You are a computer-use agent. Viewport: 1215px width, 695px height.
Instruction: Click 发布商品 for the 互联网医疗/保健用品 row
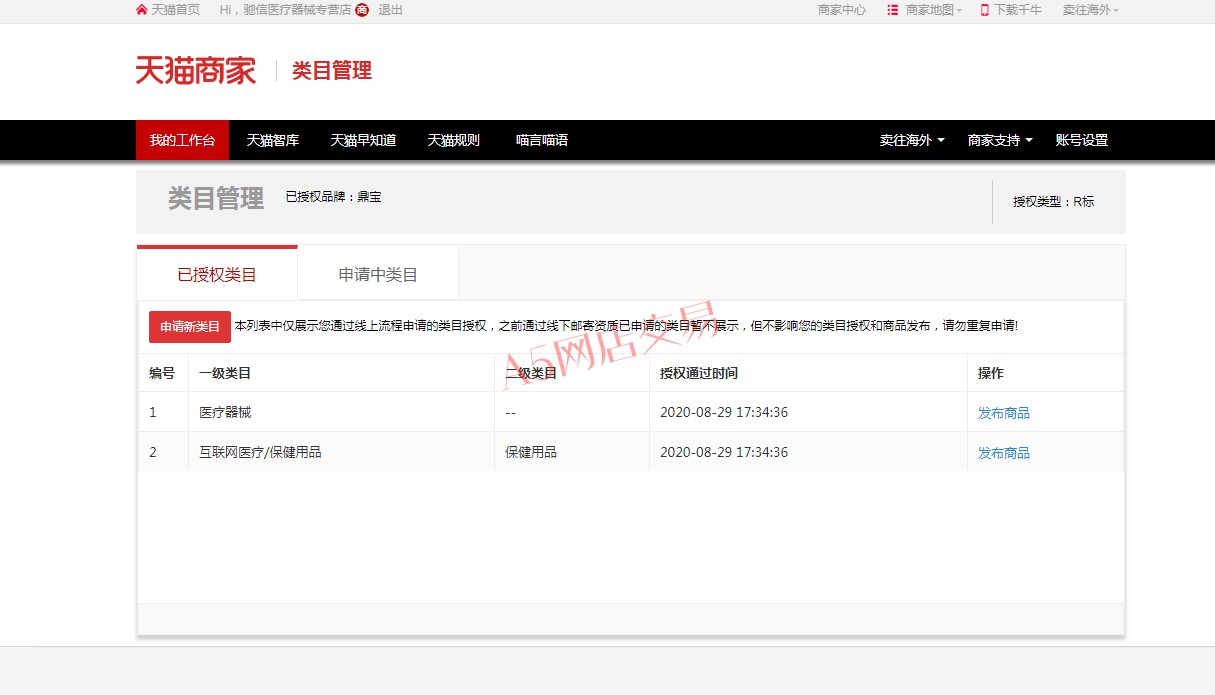click(1004, 453)
